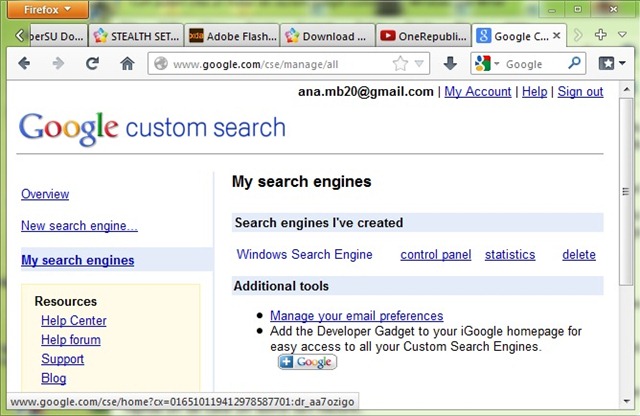Switch to the Adobe Flash... tab
The image size is (640, 416).
point(232,36)
